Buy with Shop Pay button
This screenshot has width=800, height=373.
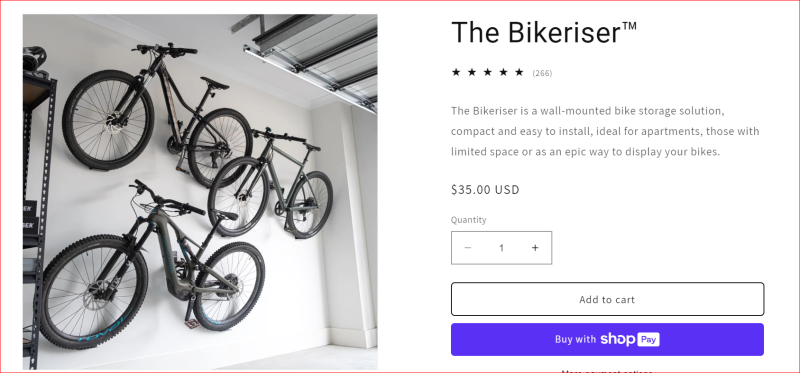(607, 339)
